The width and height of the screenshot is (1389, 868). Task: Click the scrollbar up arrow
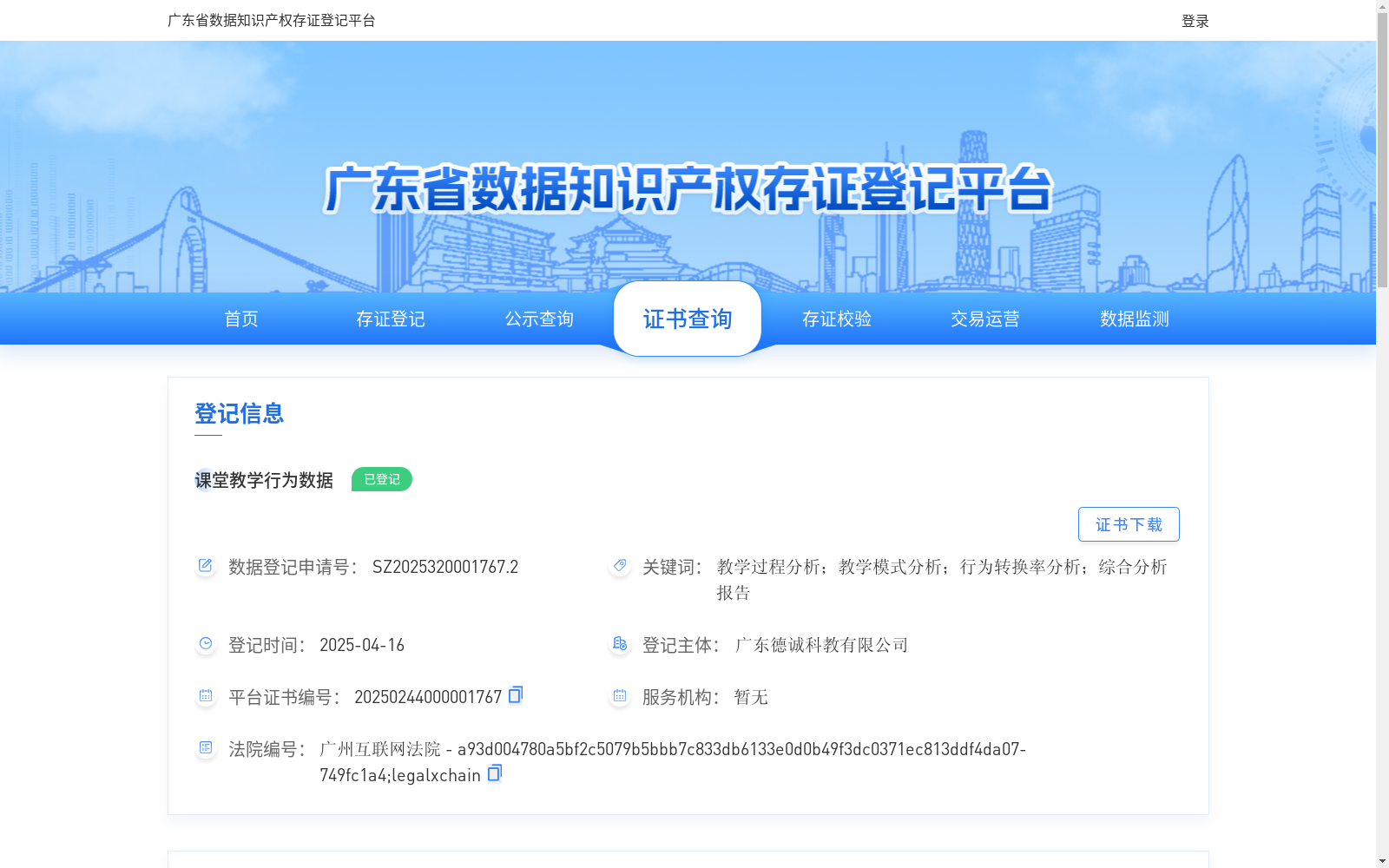1382,6
